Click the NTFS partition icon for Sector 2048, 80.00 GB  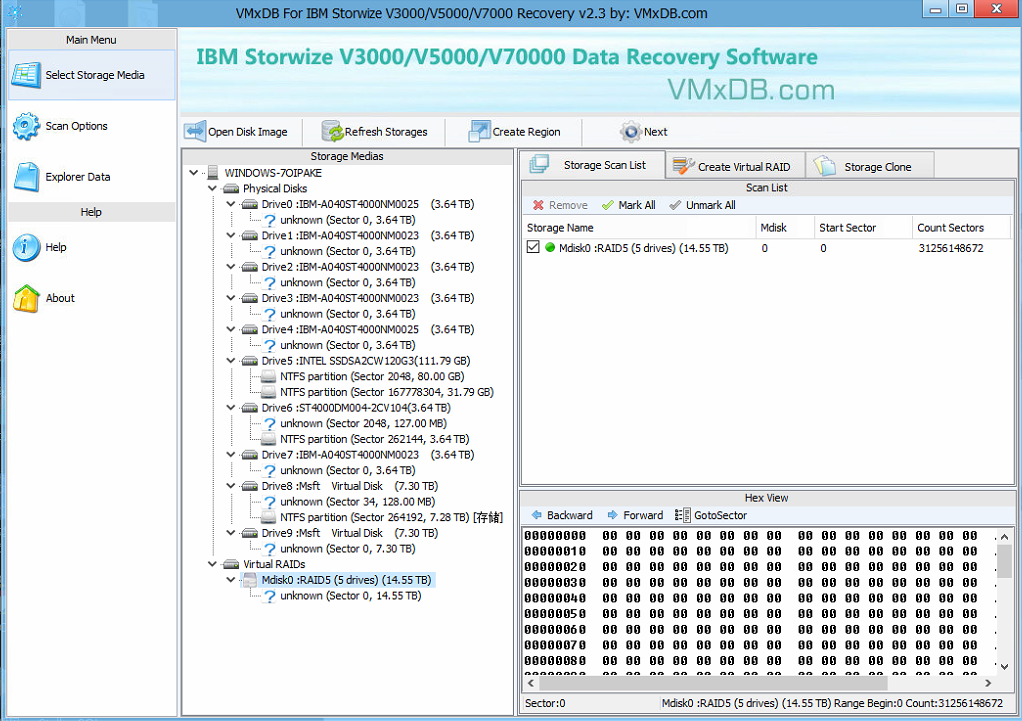(268, 376)
